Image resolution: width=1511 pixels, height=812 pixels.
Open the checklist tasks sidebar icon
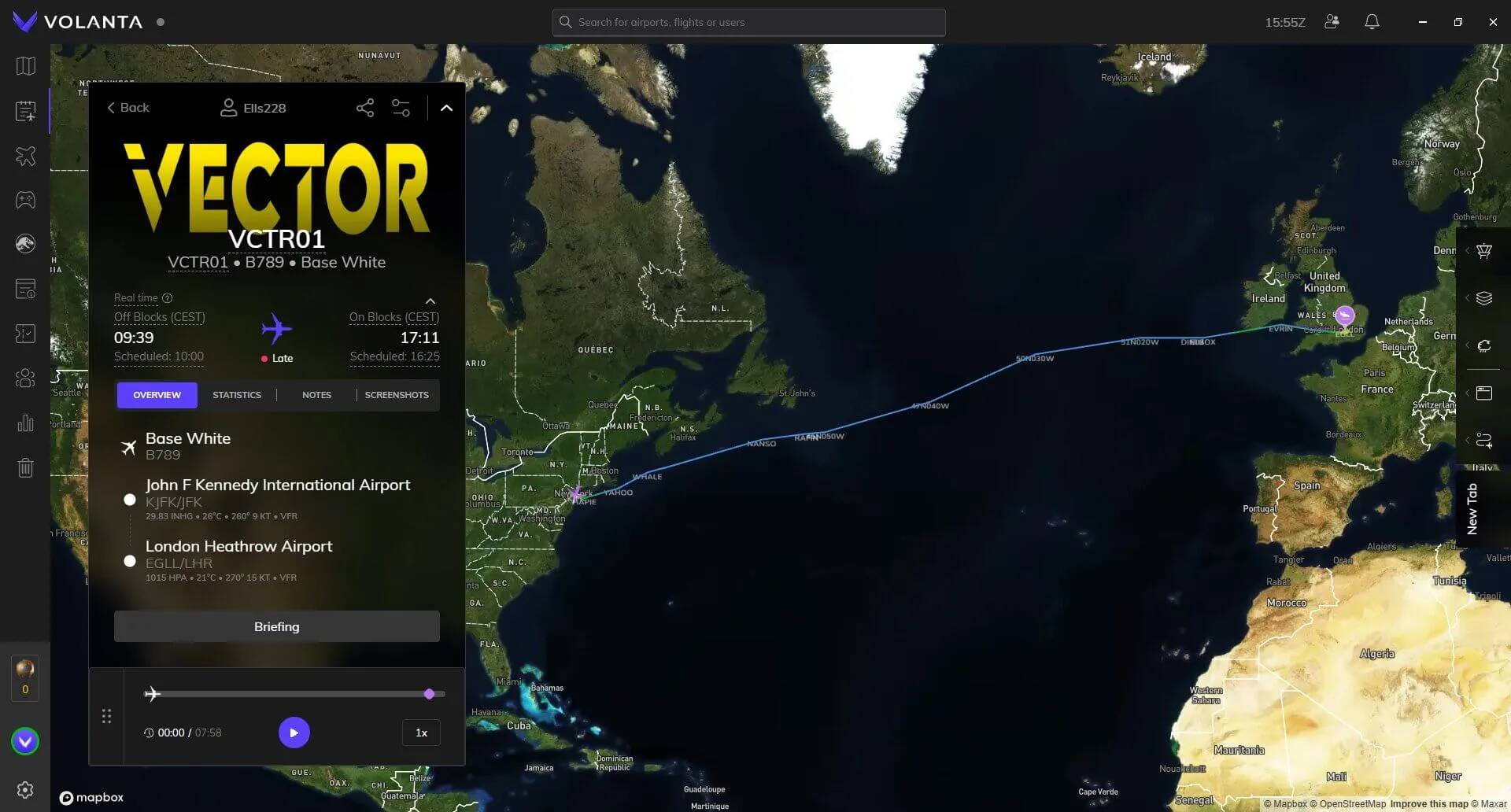point(25,334)
